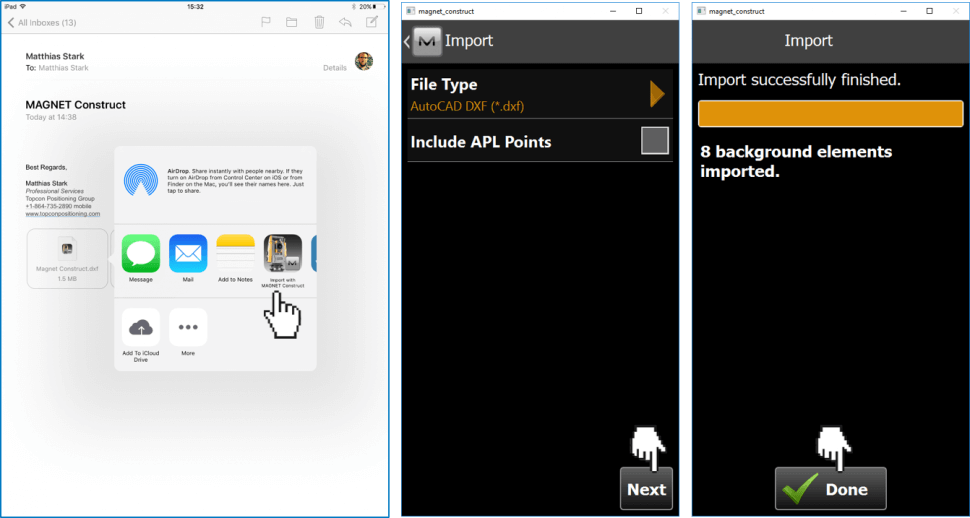970x518 pixels.
Task: Click AutoCAD DXF (*.dxf) file type text
Action: tap(468, 106)
